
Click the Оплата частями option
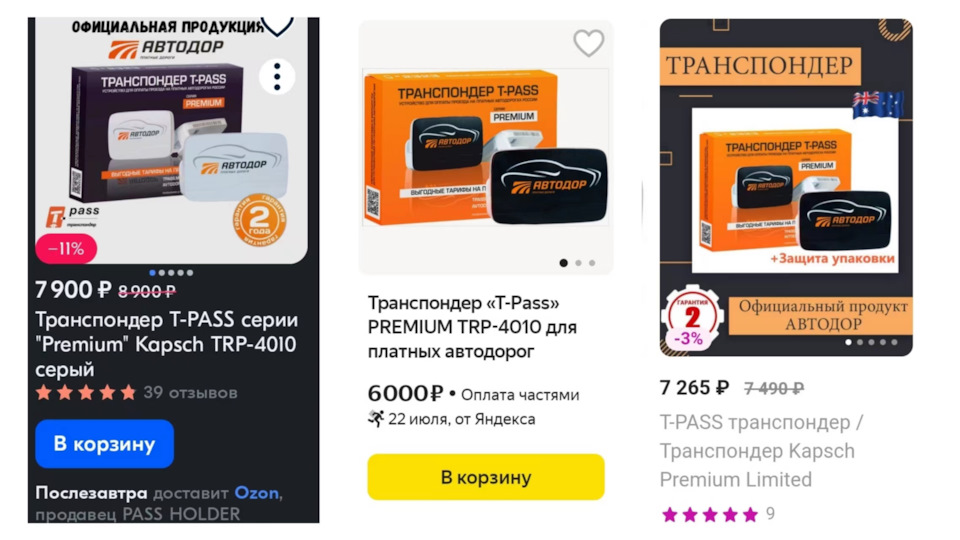(520, 395)
